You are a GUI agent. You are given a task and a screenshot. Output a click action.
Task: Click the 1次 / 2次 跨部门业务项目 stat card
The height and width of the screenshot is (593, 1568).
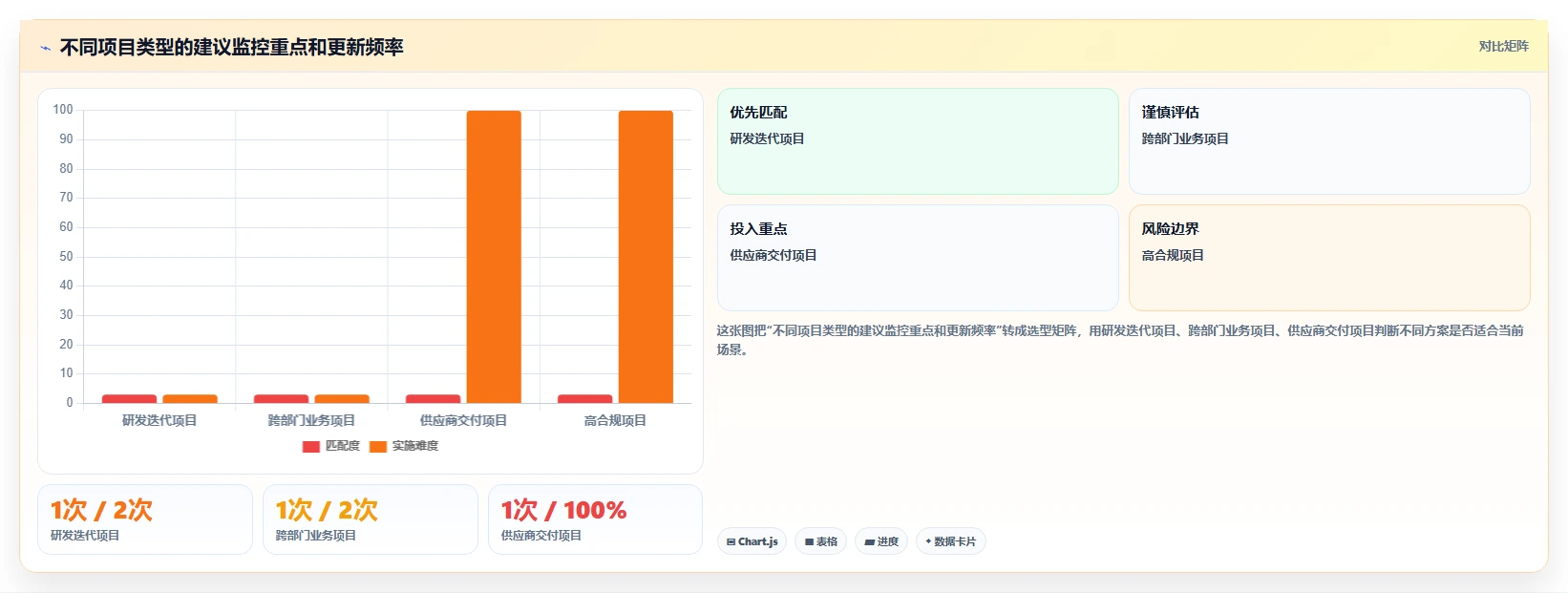371,519
